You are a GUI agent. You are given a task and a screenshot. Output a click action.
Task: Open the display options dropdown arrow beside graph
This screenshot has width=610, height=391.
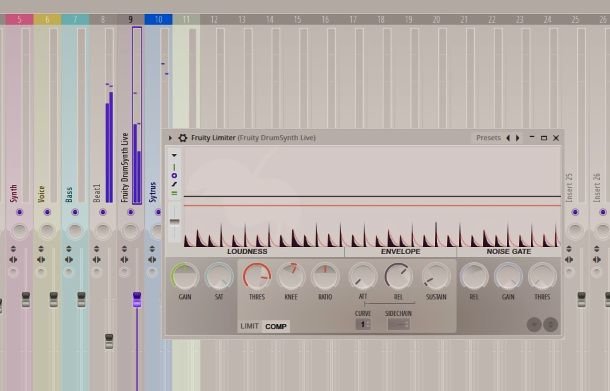[174, 155]
